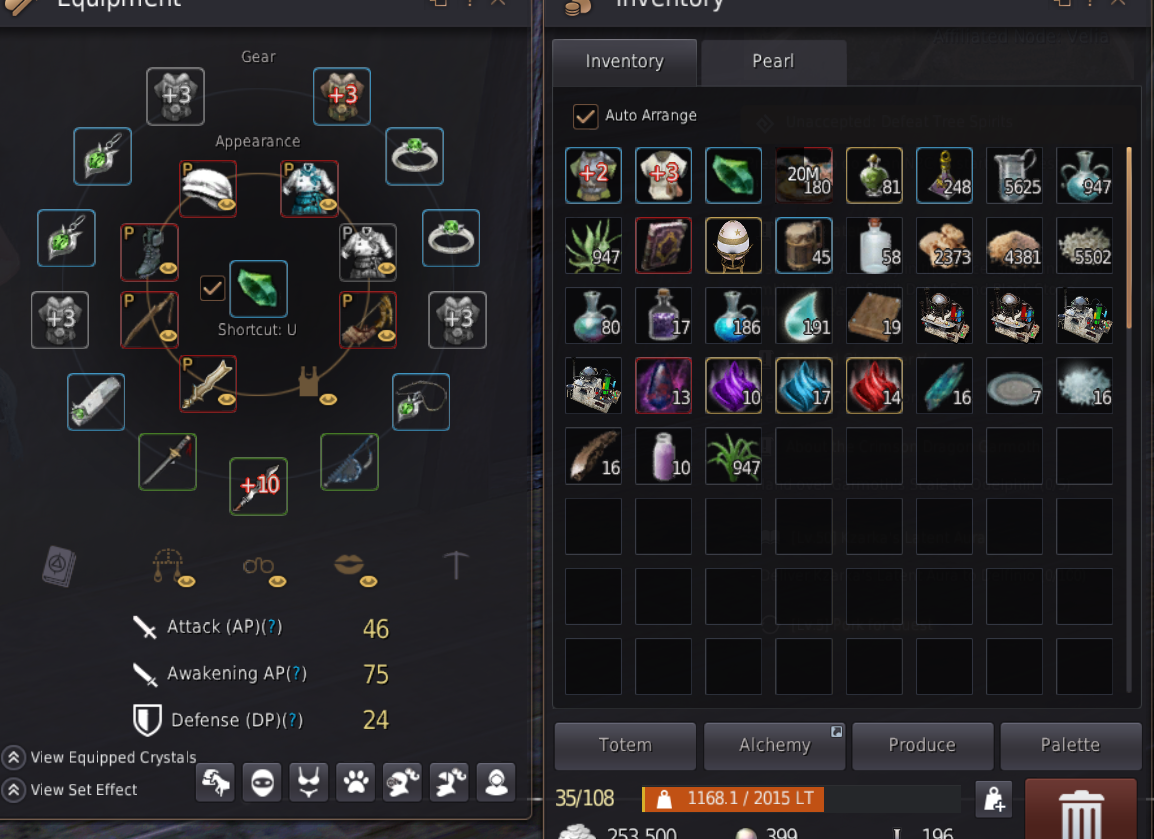
Task: Open the Alchemy button popup
Action: [x=774, y=746]
